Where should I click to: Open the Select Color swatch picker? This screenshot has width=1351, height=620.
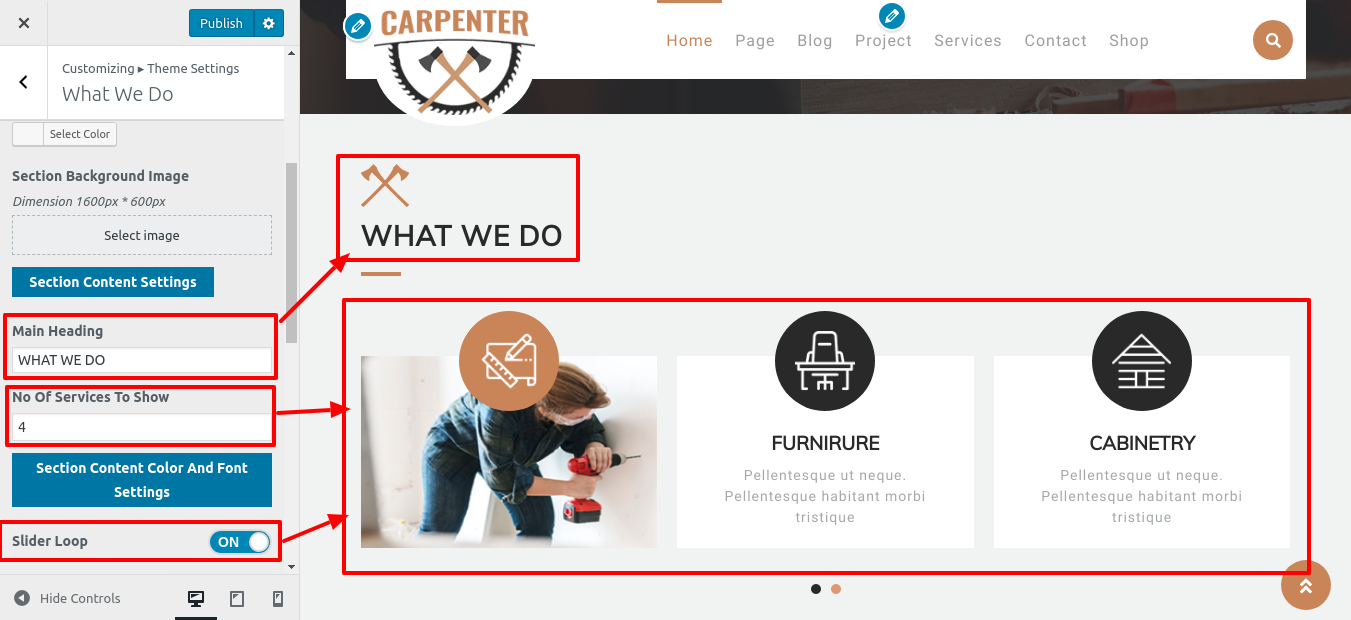(64, 134)
